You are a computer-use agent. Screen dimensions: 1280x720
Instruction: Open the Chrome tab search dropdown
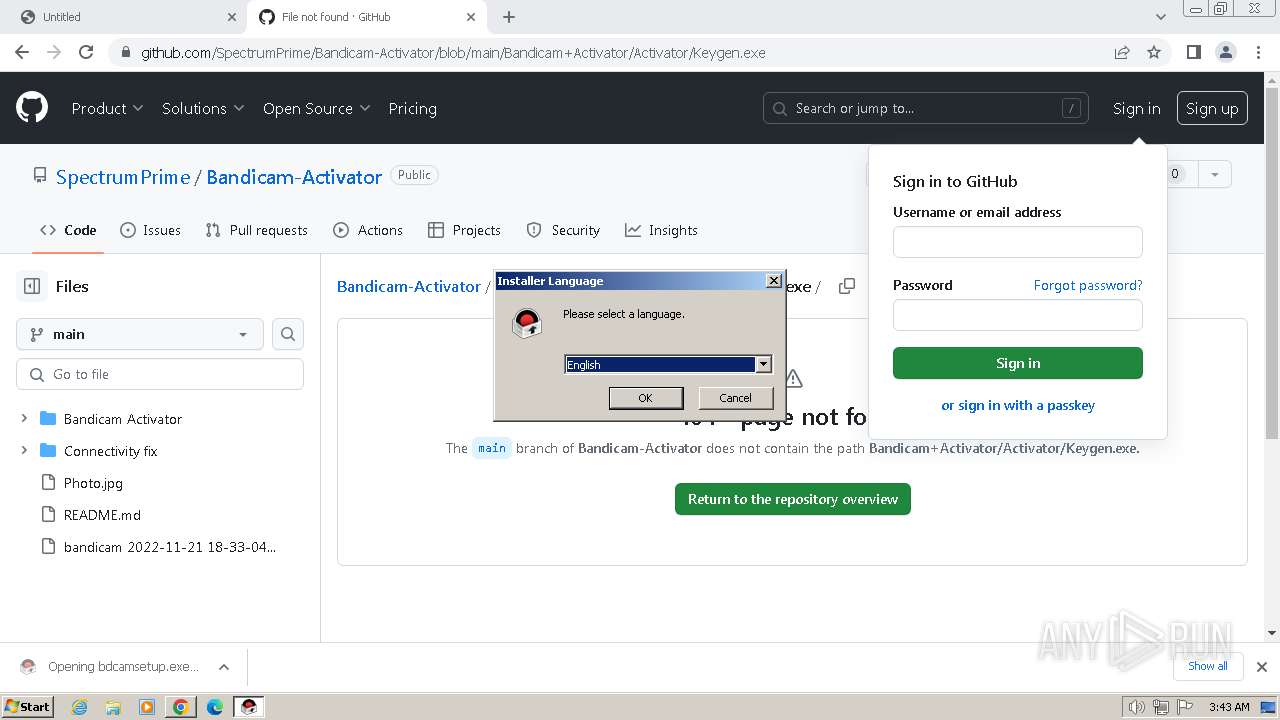coord(1160,17)
